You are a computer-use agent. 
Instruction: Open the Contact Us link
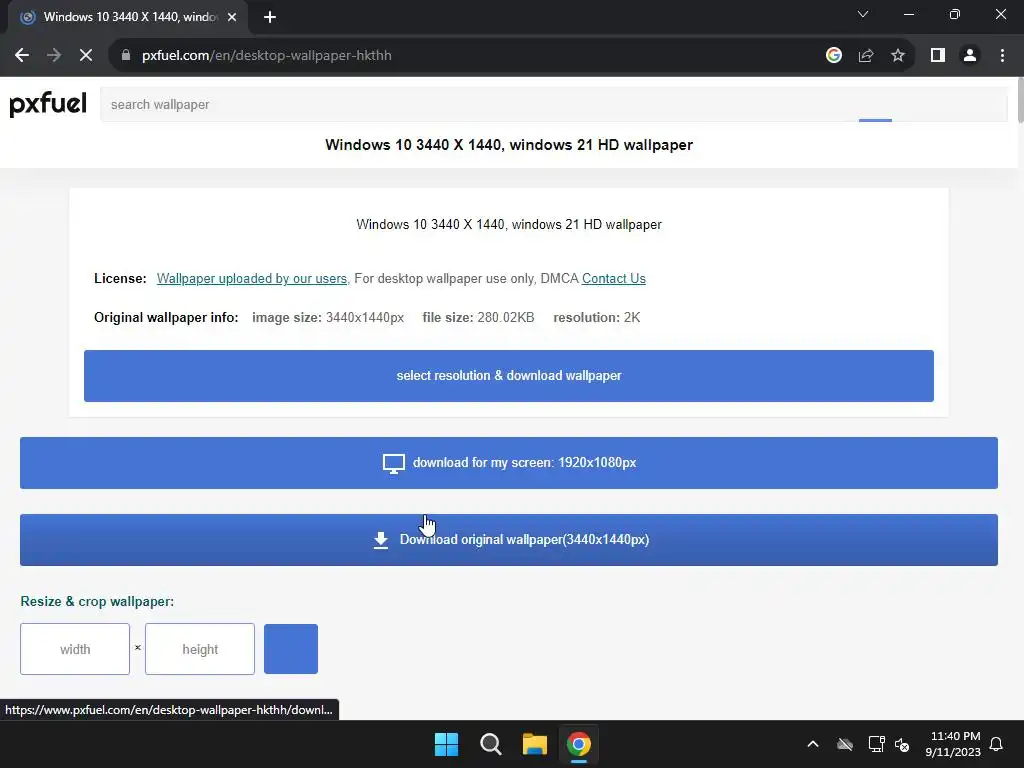pyautogui.click(x=614, y=278)
